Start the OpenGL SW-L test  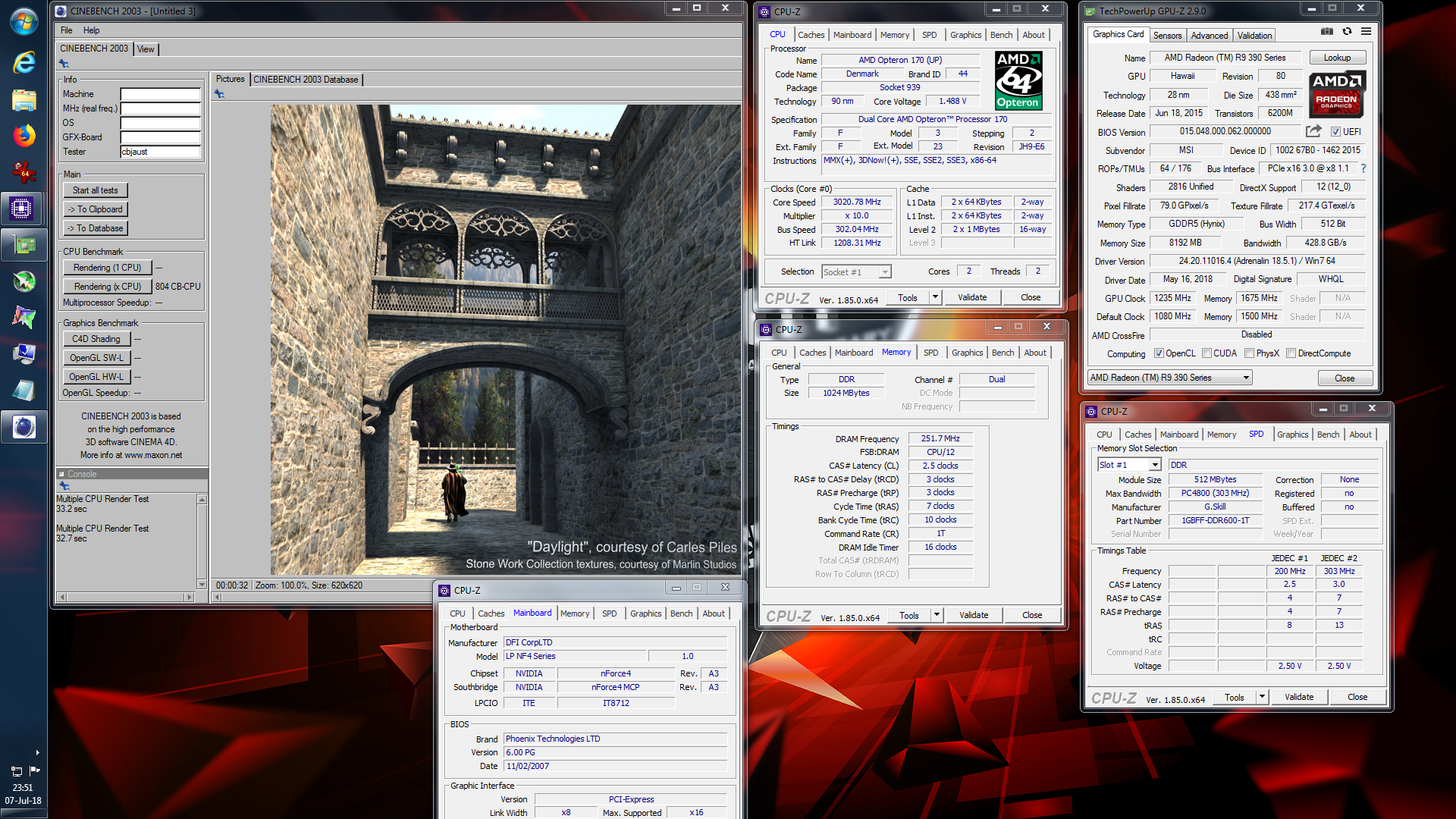97,358
